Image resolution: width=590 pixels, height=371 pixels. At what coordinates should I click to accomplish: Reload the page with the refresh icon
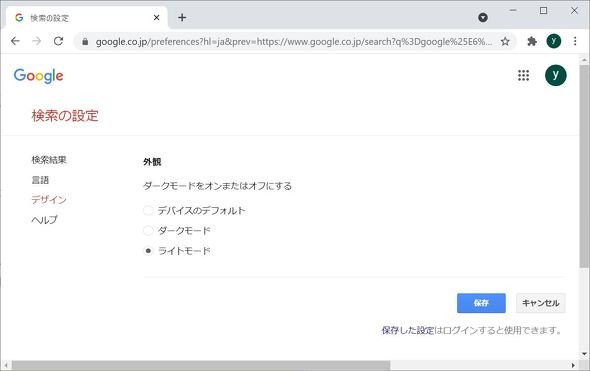tap(58, 41)
